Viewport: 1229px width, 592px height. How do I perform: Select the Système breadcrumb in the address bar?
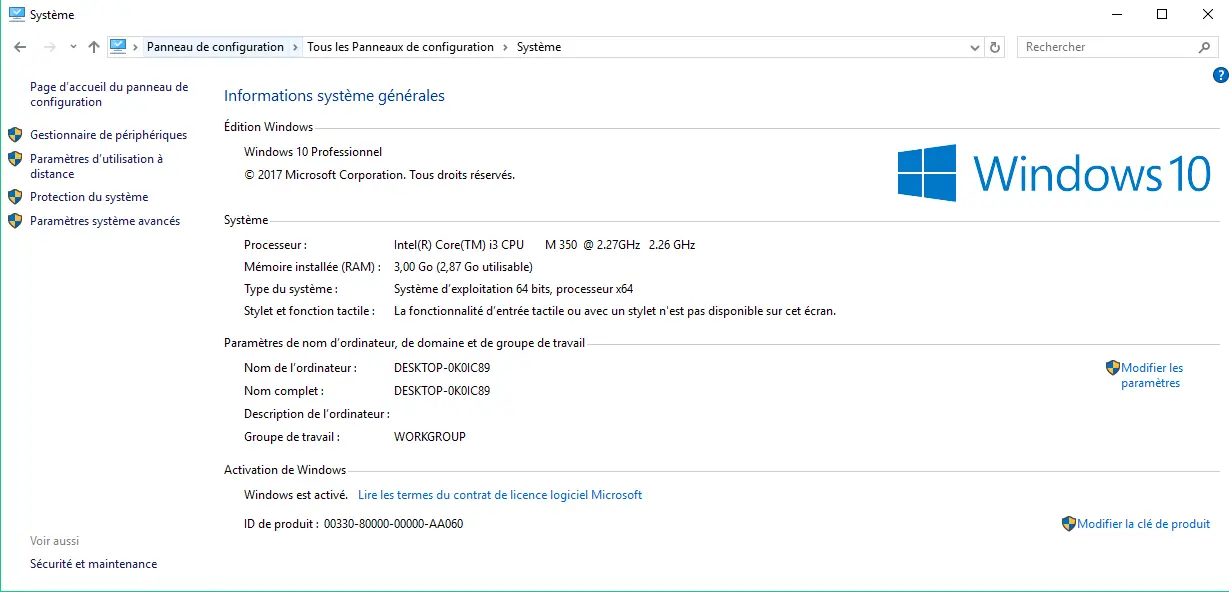tap(539, 47)
